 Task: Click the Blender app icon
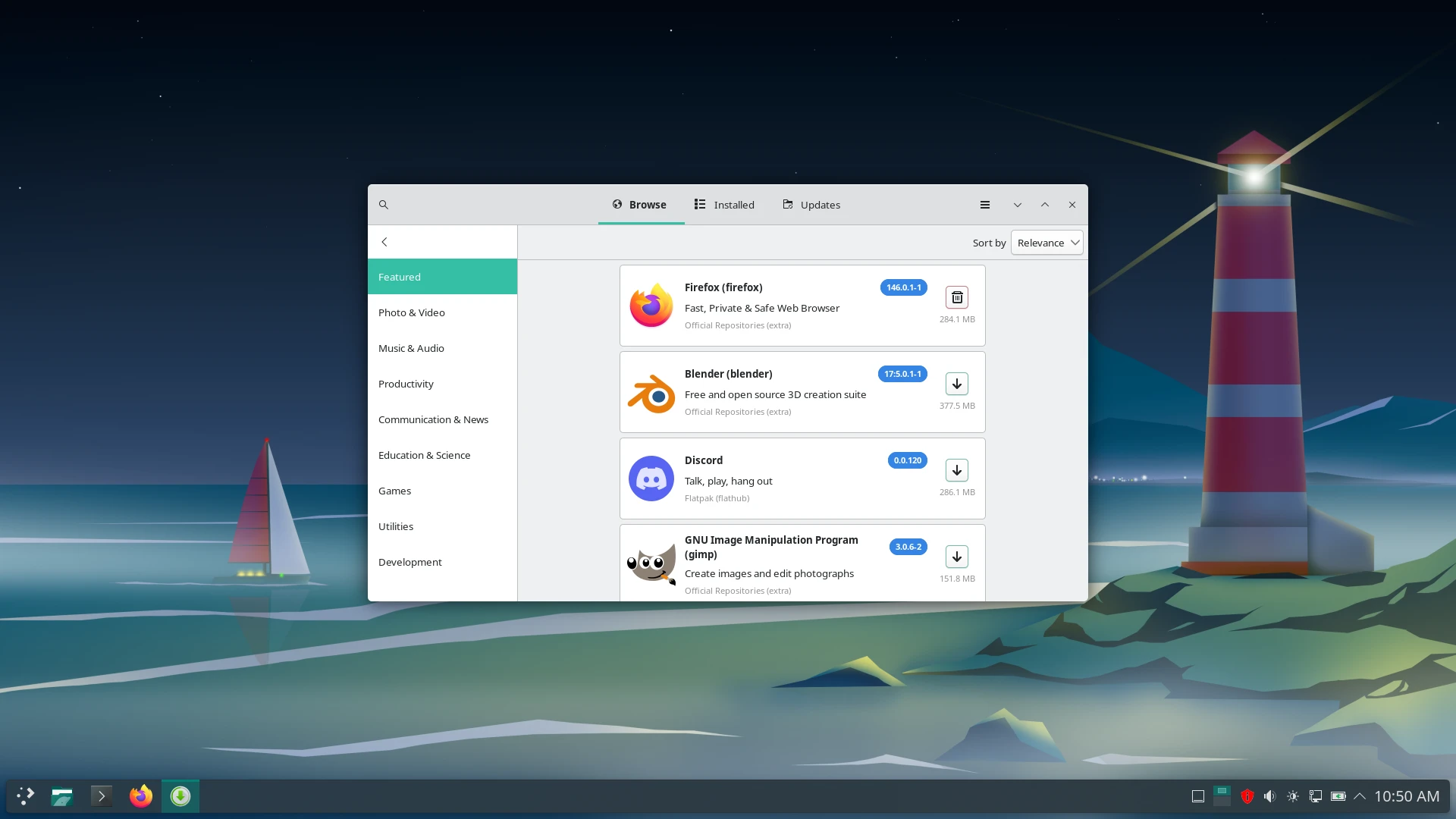(x=651, y=392)
